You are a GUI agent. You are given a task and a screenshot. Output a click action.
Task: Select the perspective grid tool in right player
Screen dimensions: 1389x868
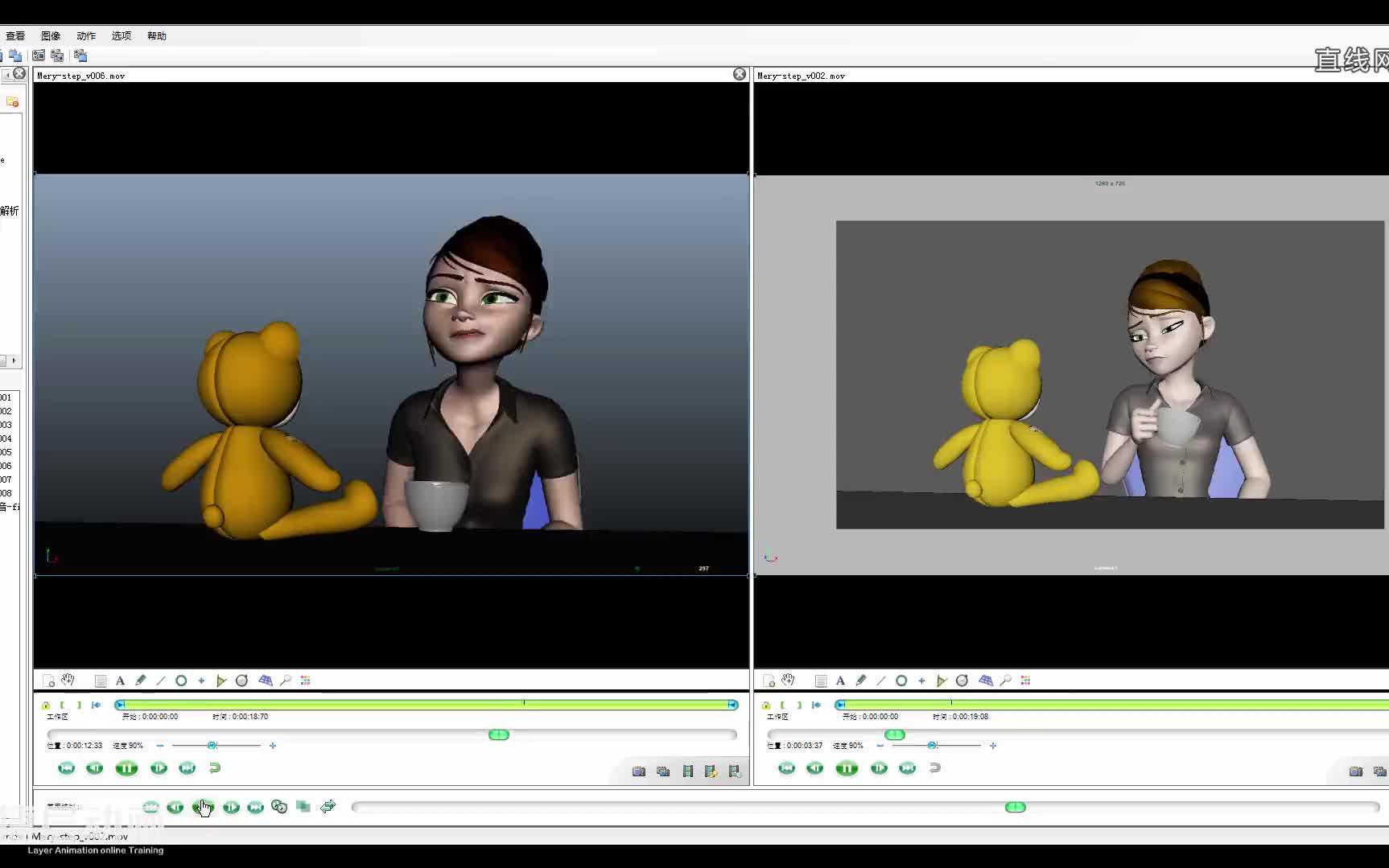986,681
